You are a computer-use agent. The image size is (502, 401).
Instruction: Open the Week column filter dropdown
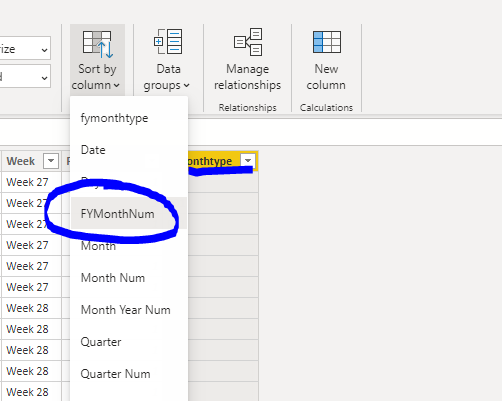pos(51,161)
